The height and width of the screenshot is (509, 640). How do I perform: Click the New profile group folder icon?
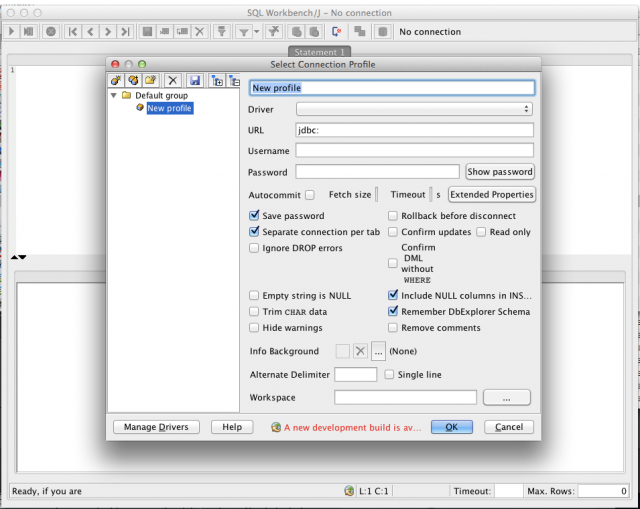[151, 80]
